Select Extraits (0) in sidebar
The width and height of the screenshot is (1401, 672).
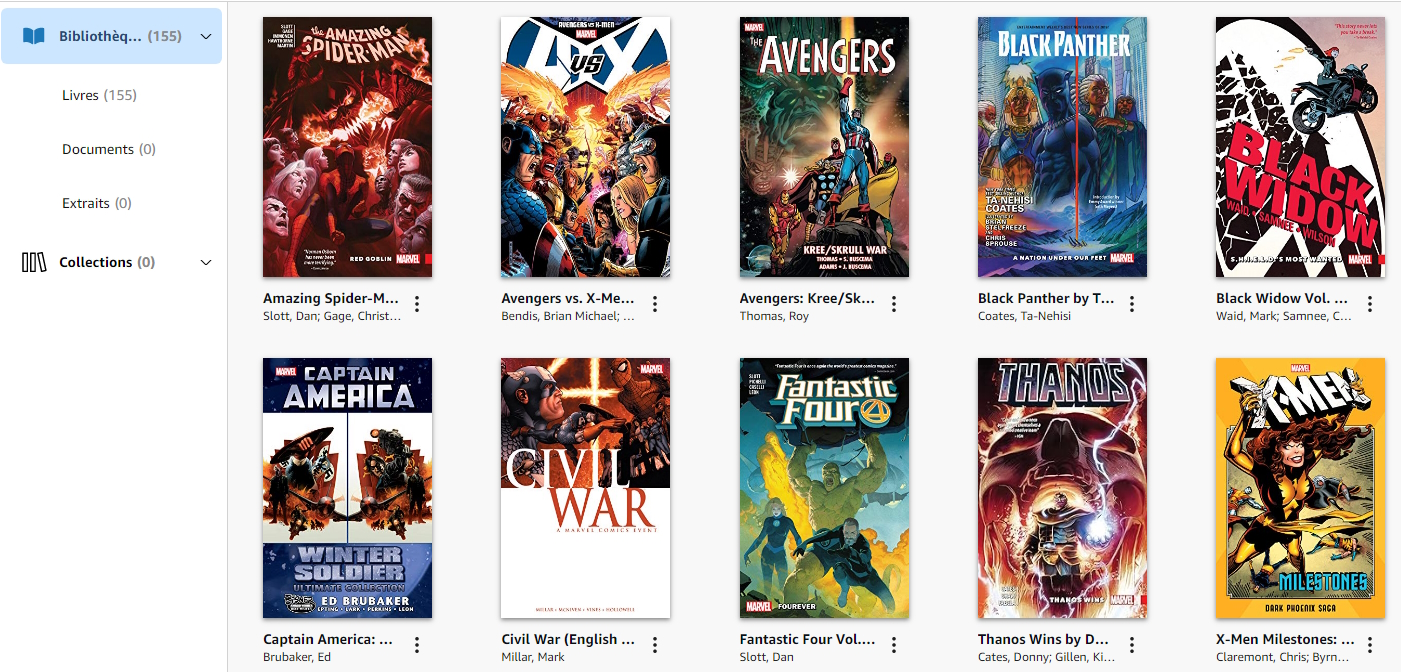pos(97,203)
